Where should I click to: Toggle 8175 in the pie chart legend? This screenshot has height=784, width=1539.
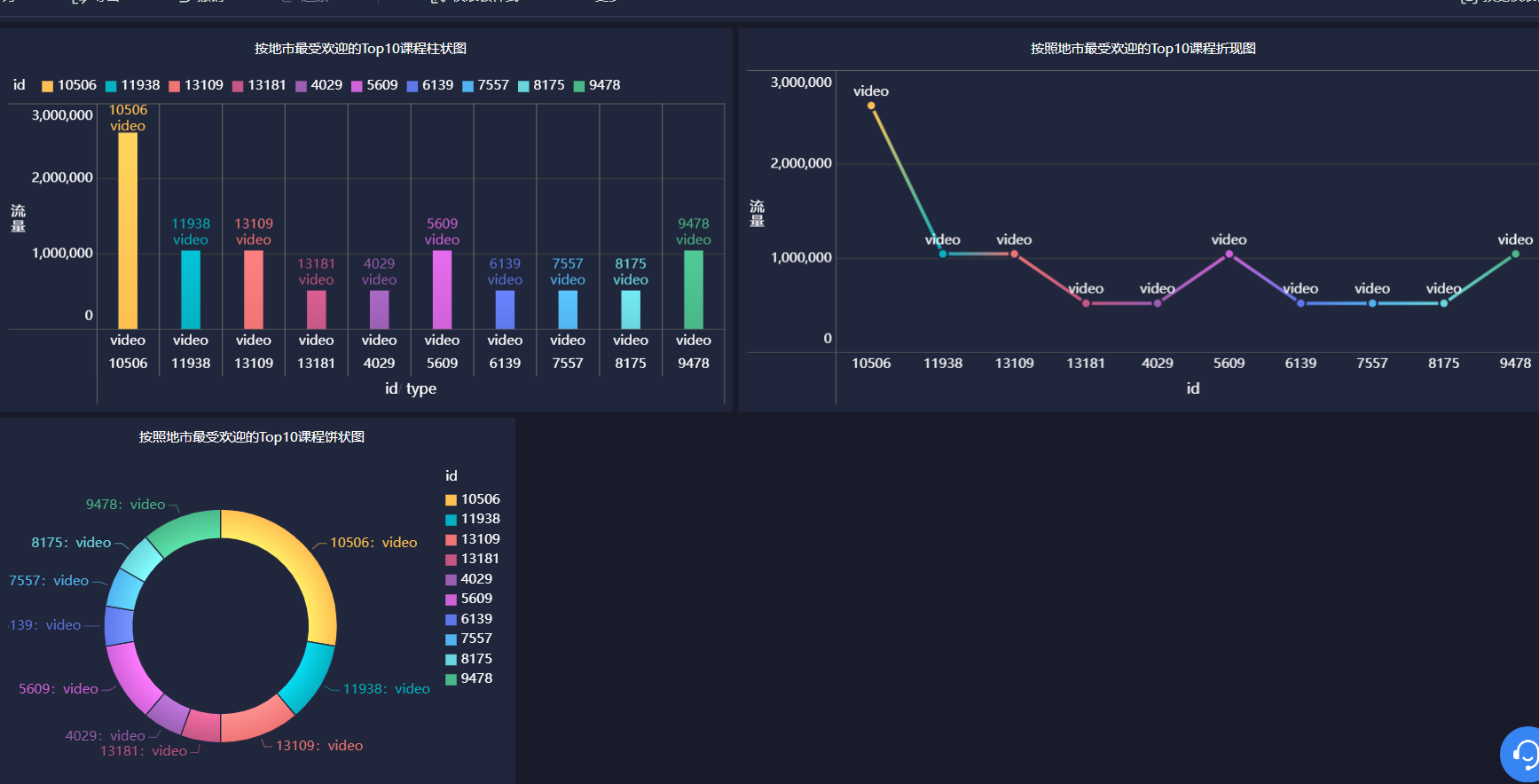pyautogui.click(x=469, y=659)
